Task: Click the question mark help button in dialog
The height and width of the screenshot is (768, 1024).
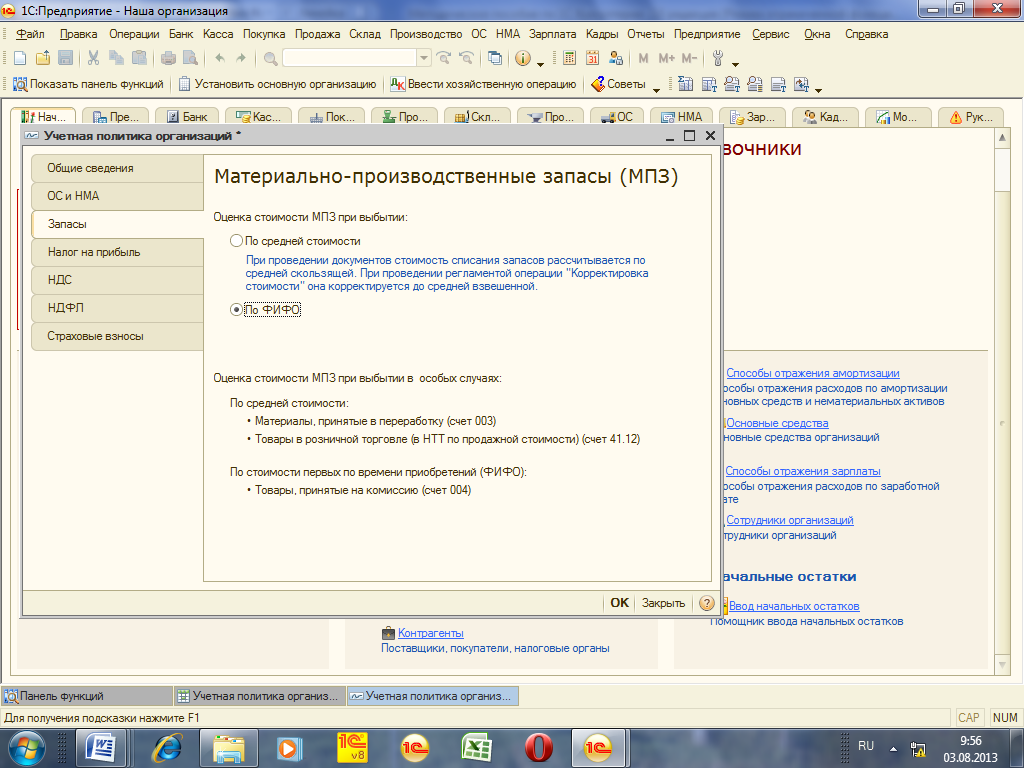Action: pos(706,603)
